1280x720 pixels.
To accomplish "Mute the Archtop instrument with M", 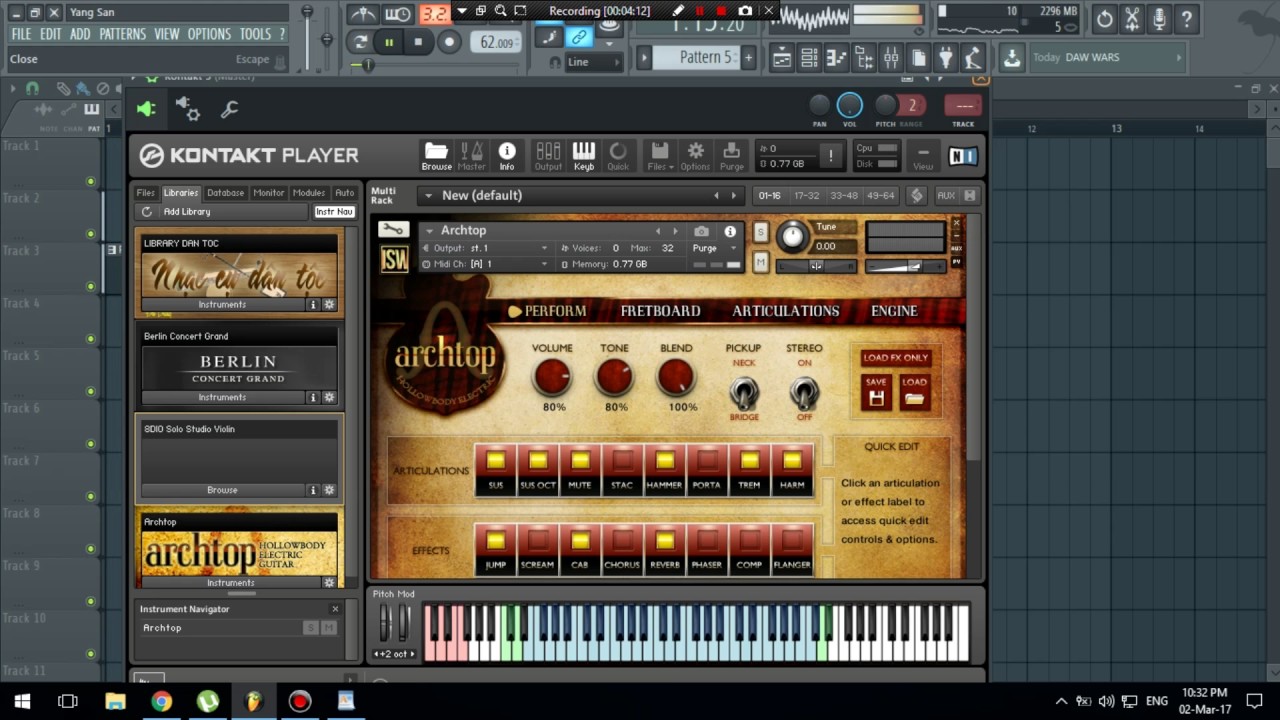I will point(761,262).
